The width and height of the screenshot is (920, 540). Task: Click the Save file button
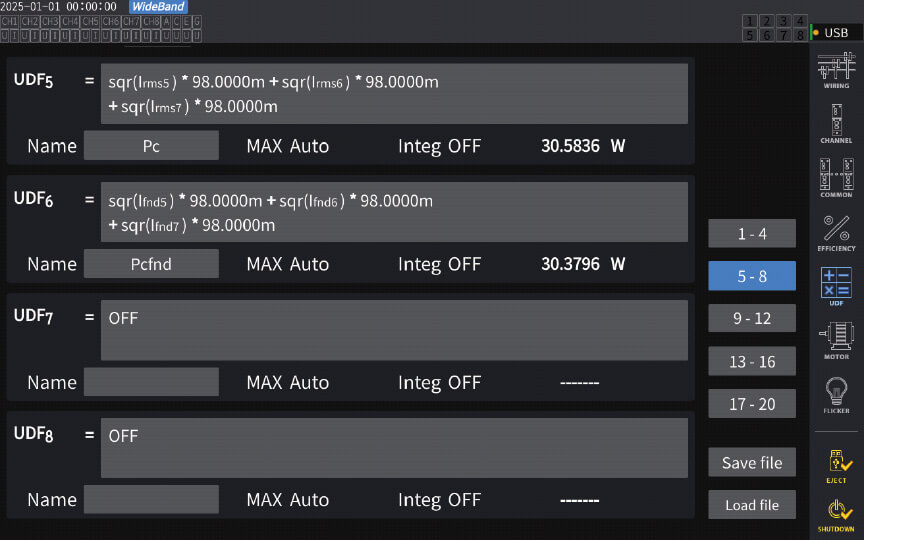coord(752,463)
